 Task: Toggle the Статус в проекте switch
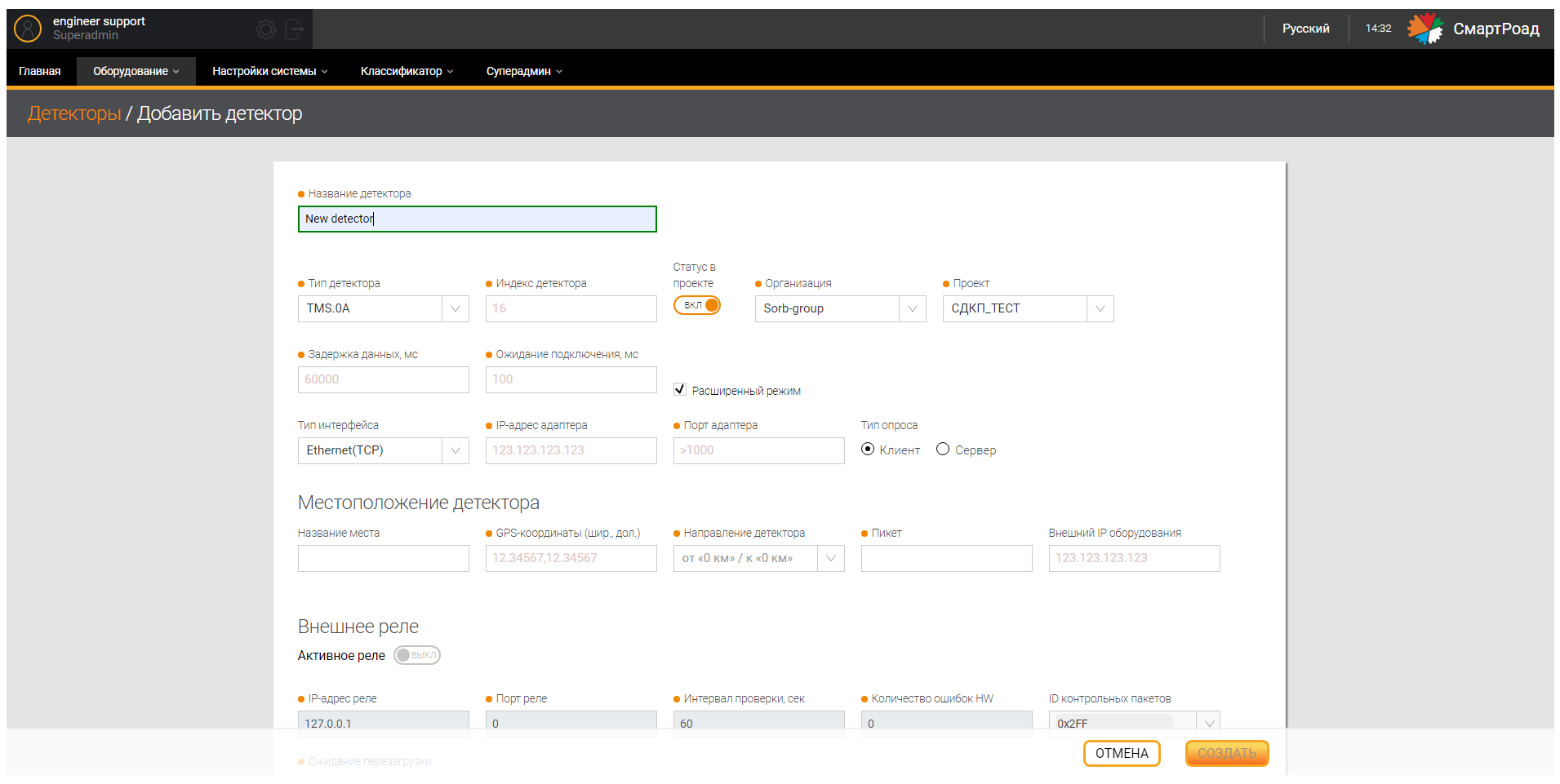coord(697,305)
